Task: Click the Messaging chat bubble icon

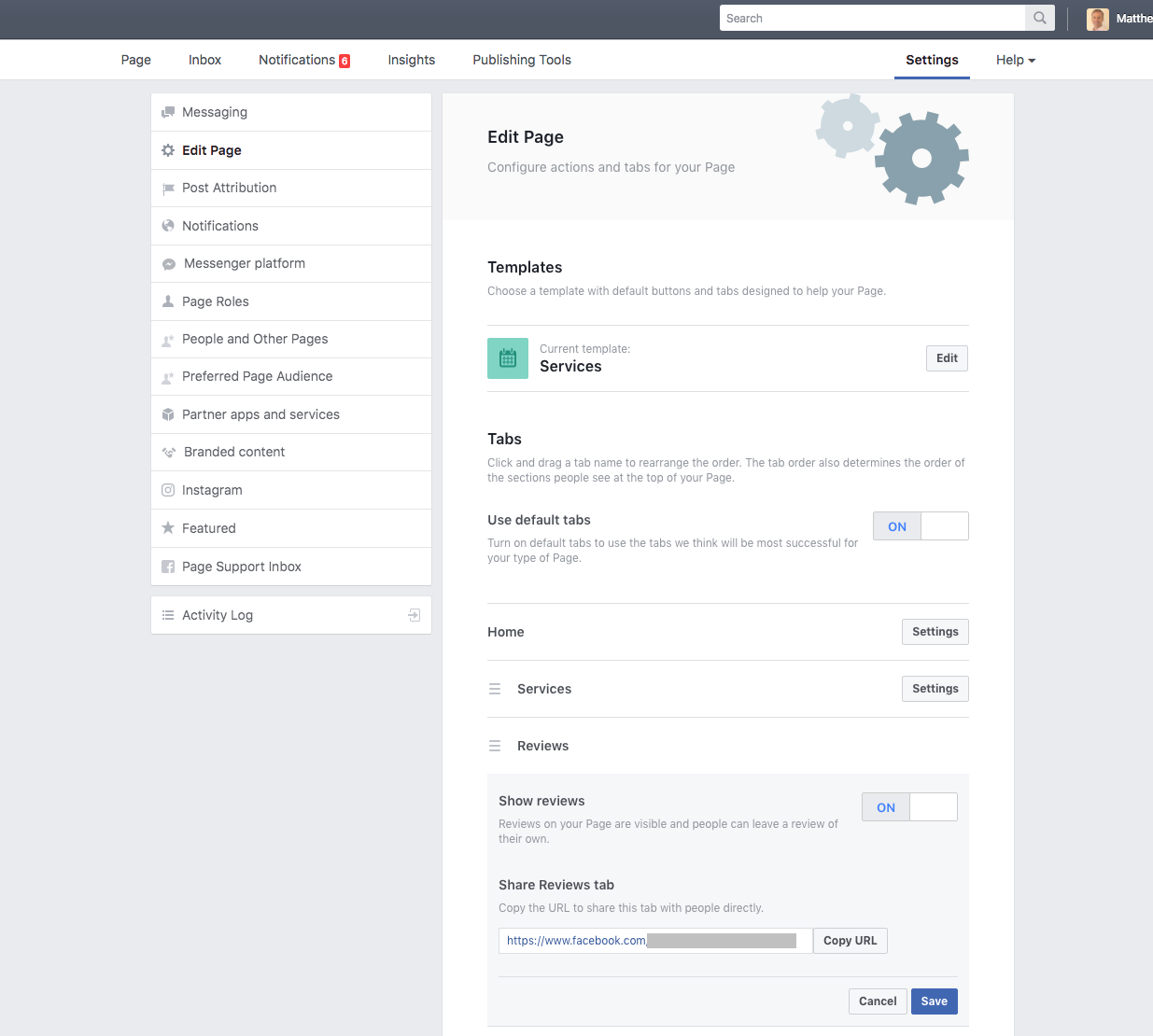Action: pyautogui.click(x=168, y=112)
